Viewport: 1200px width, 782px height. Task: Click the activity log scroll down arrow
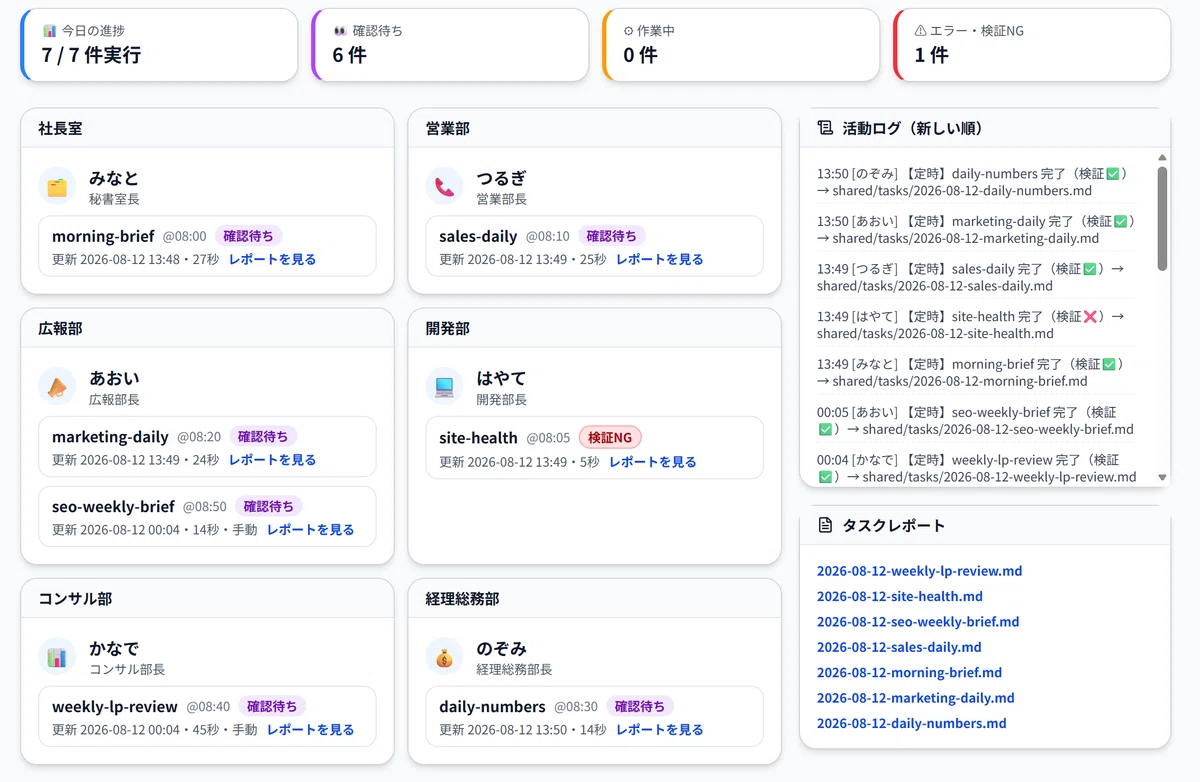click(x=1162, y=478)
